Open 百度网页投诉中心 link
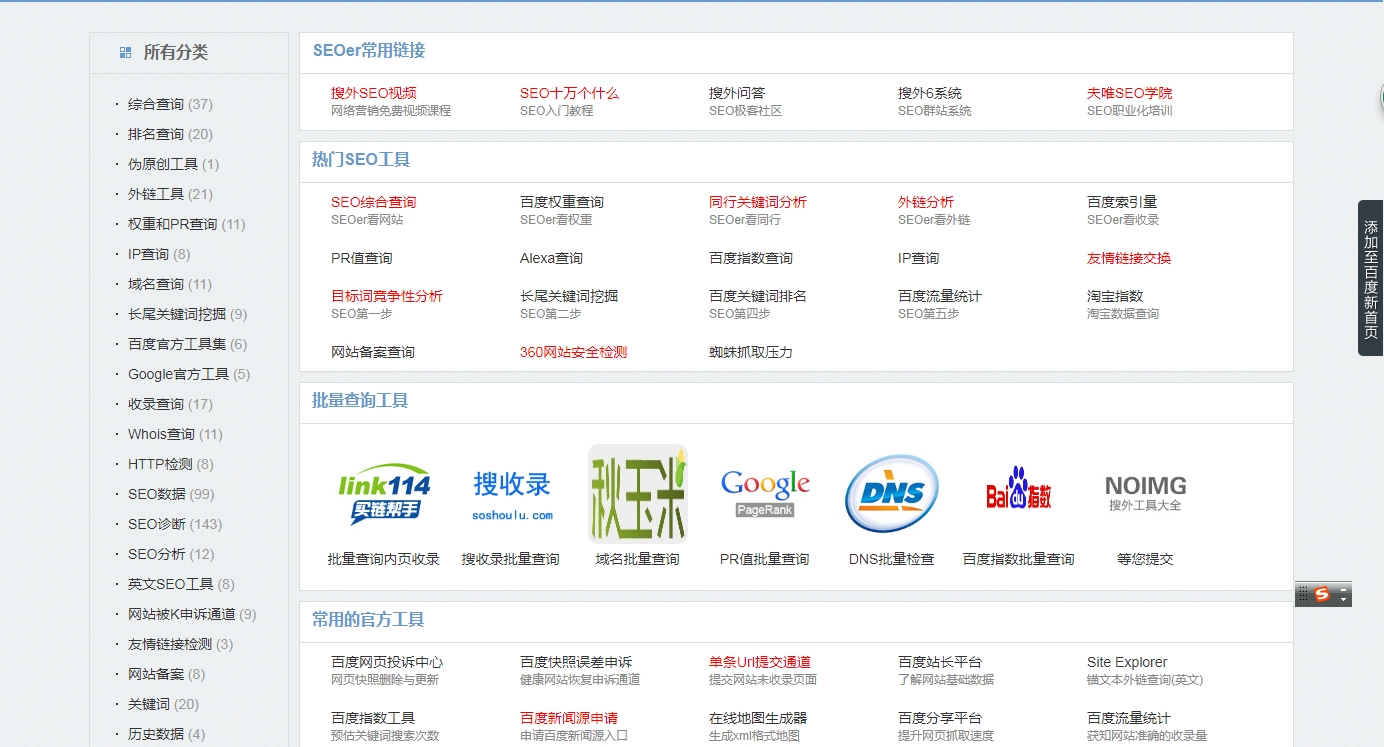The height and width of the screenshot is (747, 1384). 387,662
